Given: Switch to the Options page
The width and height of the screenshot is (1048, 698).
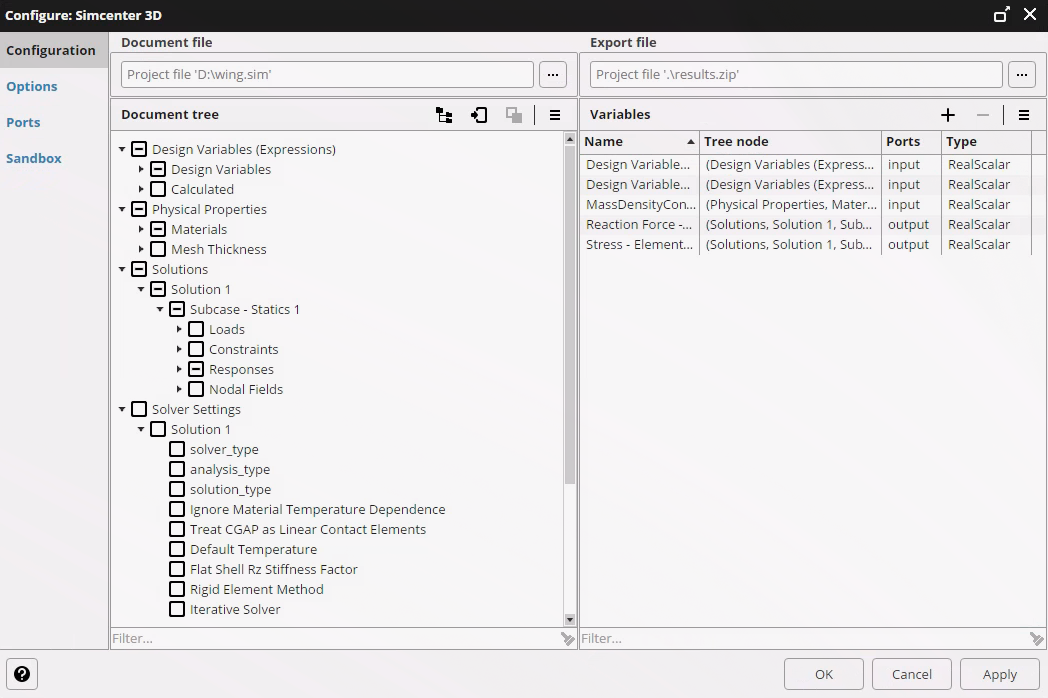Looking at the screenshot, I should pos(32,86).
